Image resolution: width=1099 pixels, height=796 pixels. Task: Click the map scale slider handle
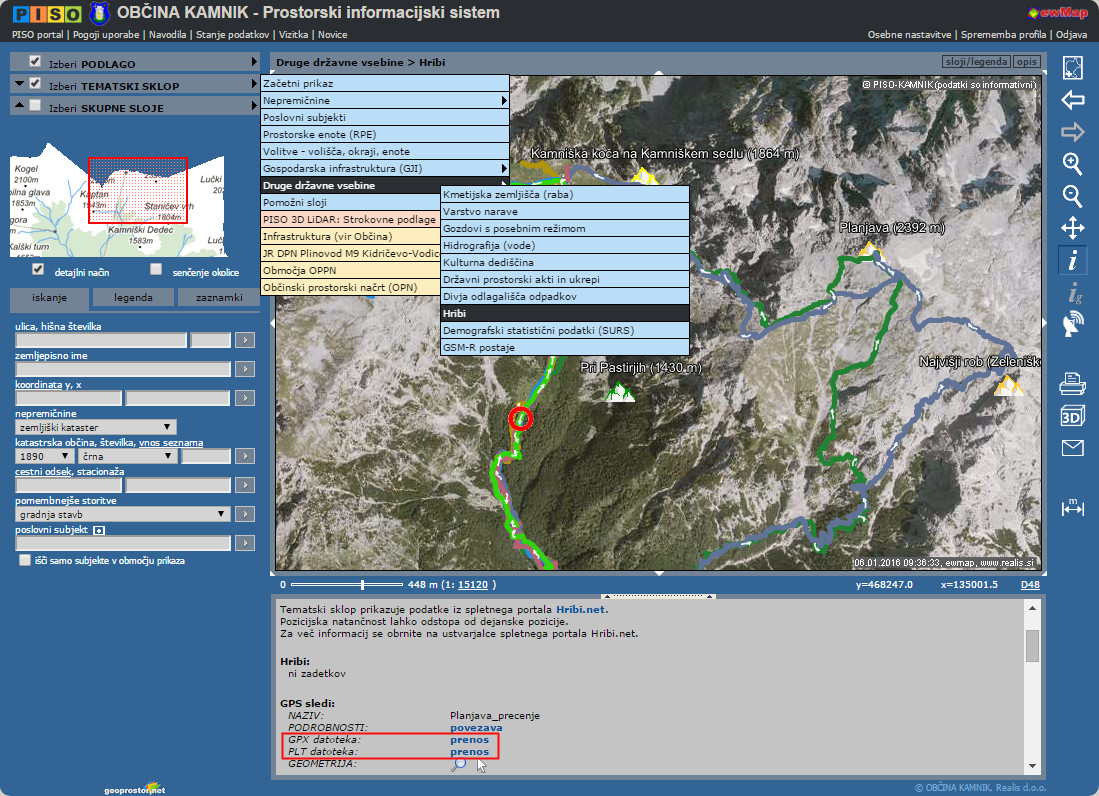[x=362, y=584]
